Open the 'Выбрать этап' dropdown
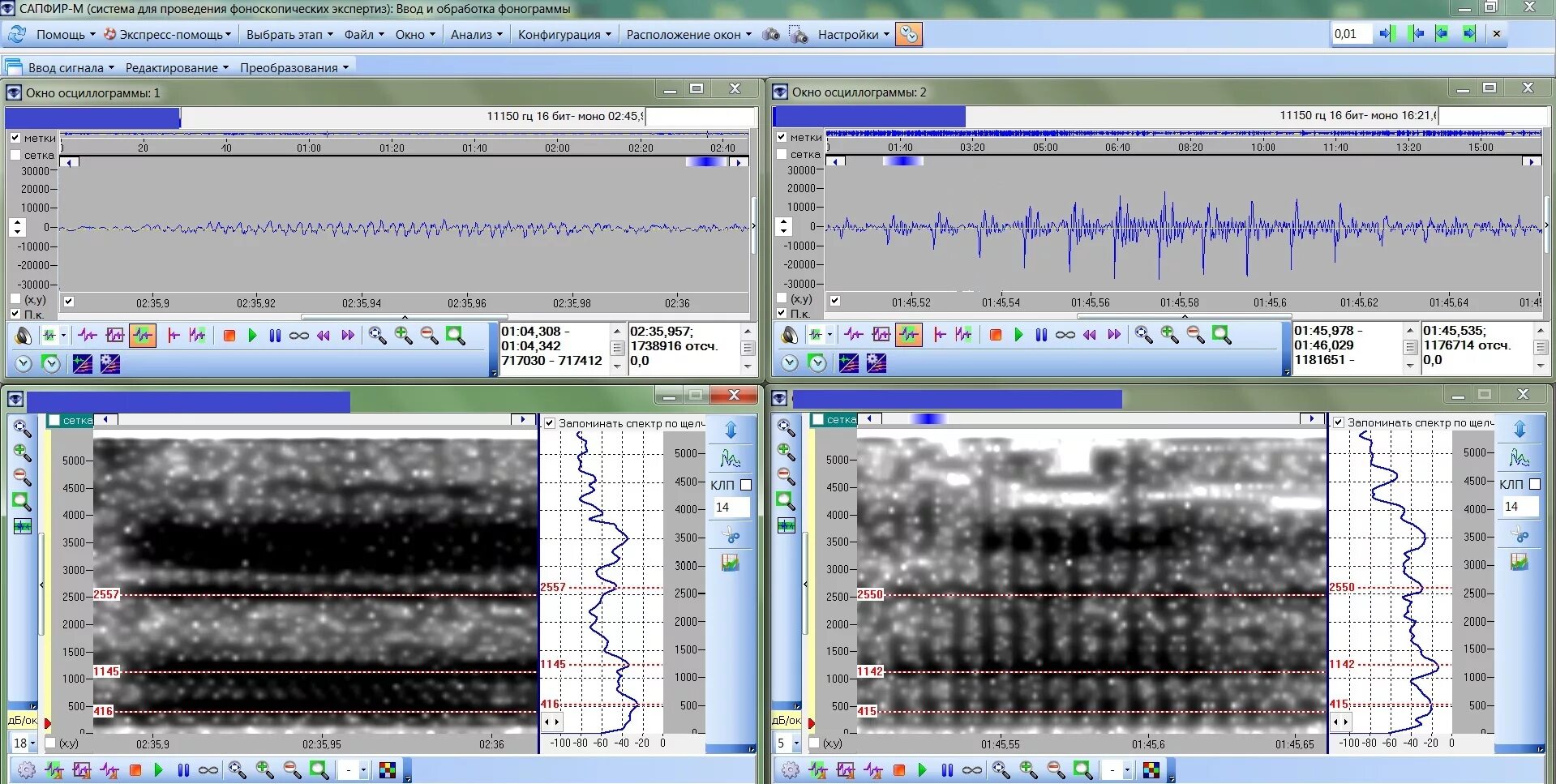Viewport: 1556px width, 784px height. [x=289, y=35]
